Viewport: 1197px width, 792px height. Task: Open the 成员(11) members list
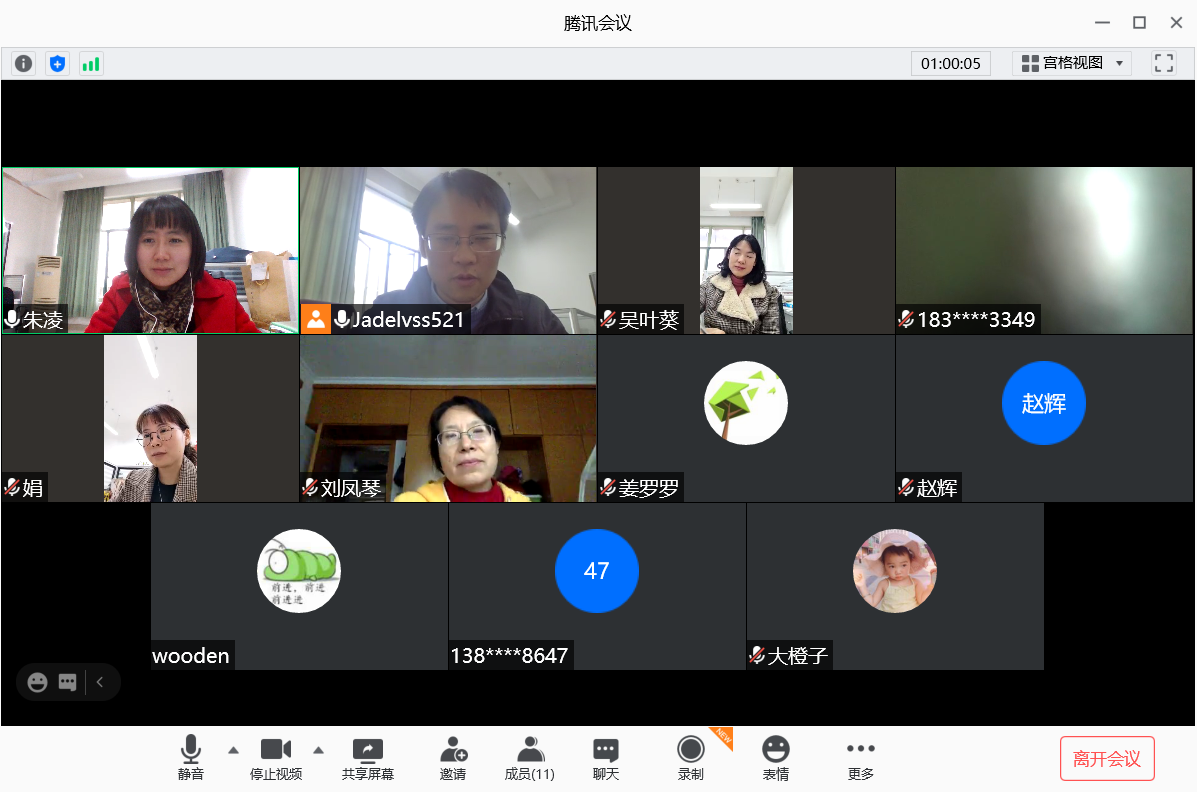point(530,758)
